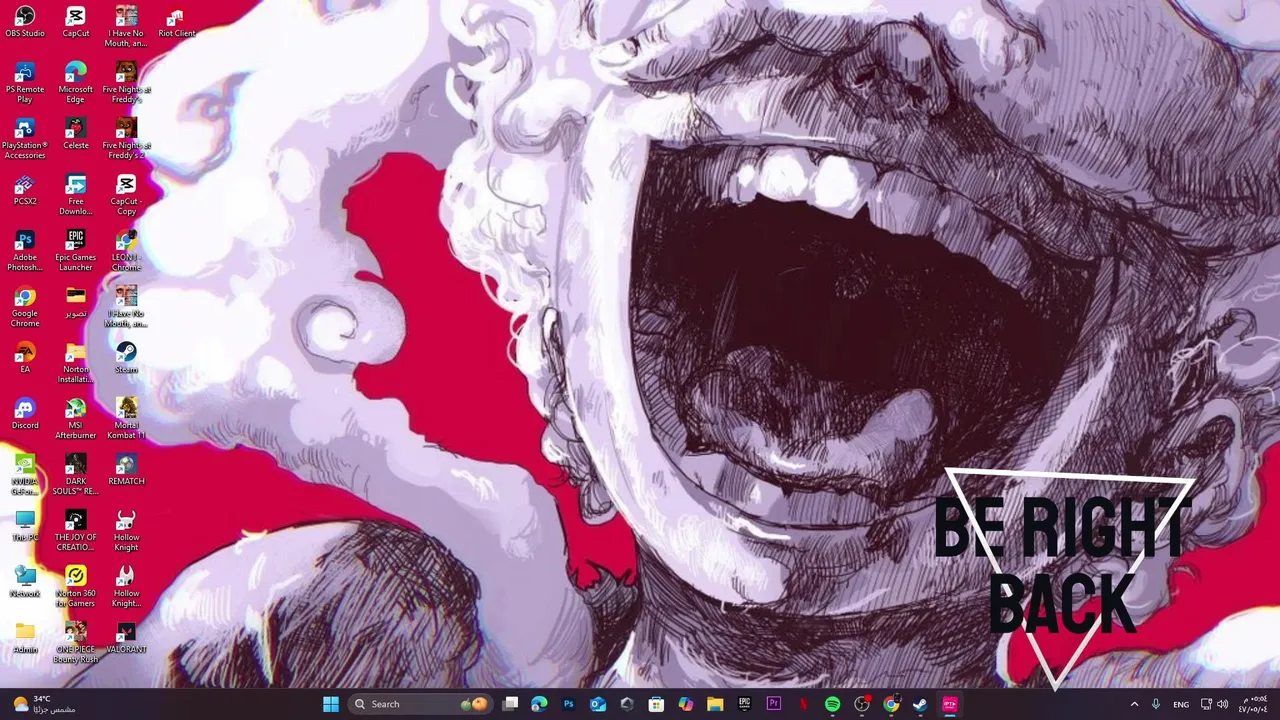1280x720 pixels.
Task: Launch the REMATCH game shortcut
Action: click(126, 470)
